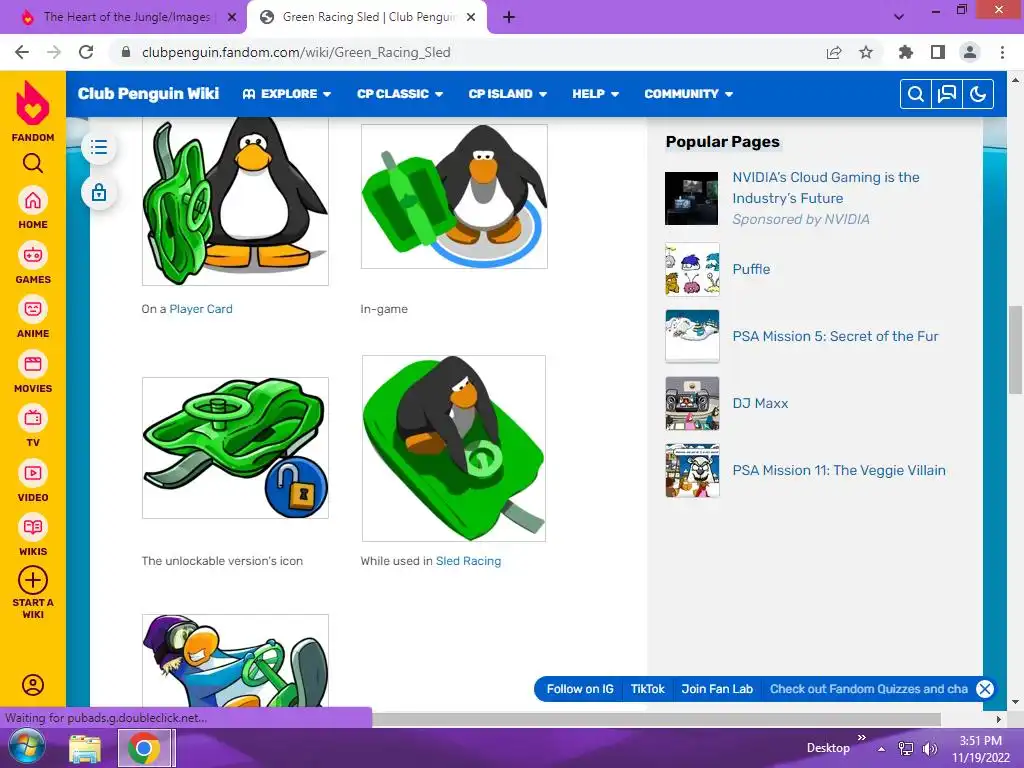Image resolution: width=1024 pixels, height=768 pixels.
Task: Open the Player Card sled image
Action: coord(235,201)
